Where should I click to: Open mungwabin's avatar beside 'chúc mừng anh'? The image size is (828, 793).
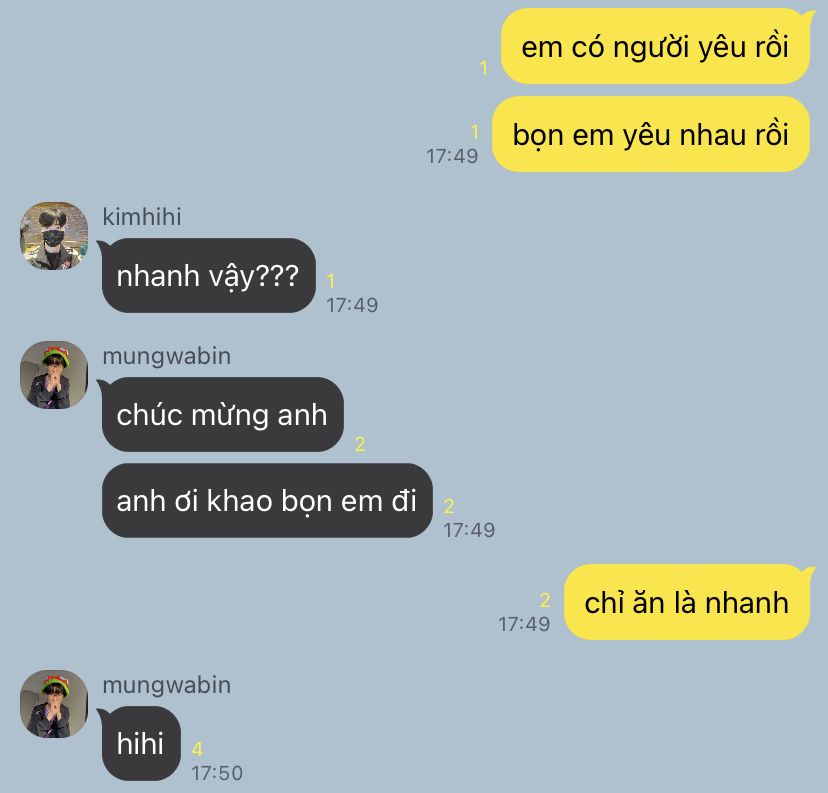pos(54,374)
